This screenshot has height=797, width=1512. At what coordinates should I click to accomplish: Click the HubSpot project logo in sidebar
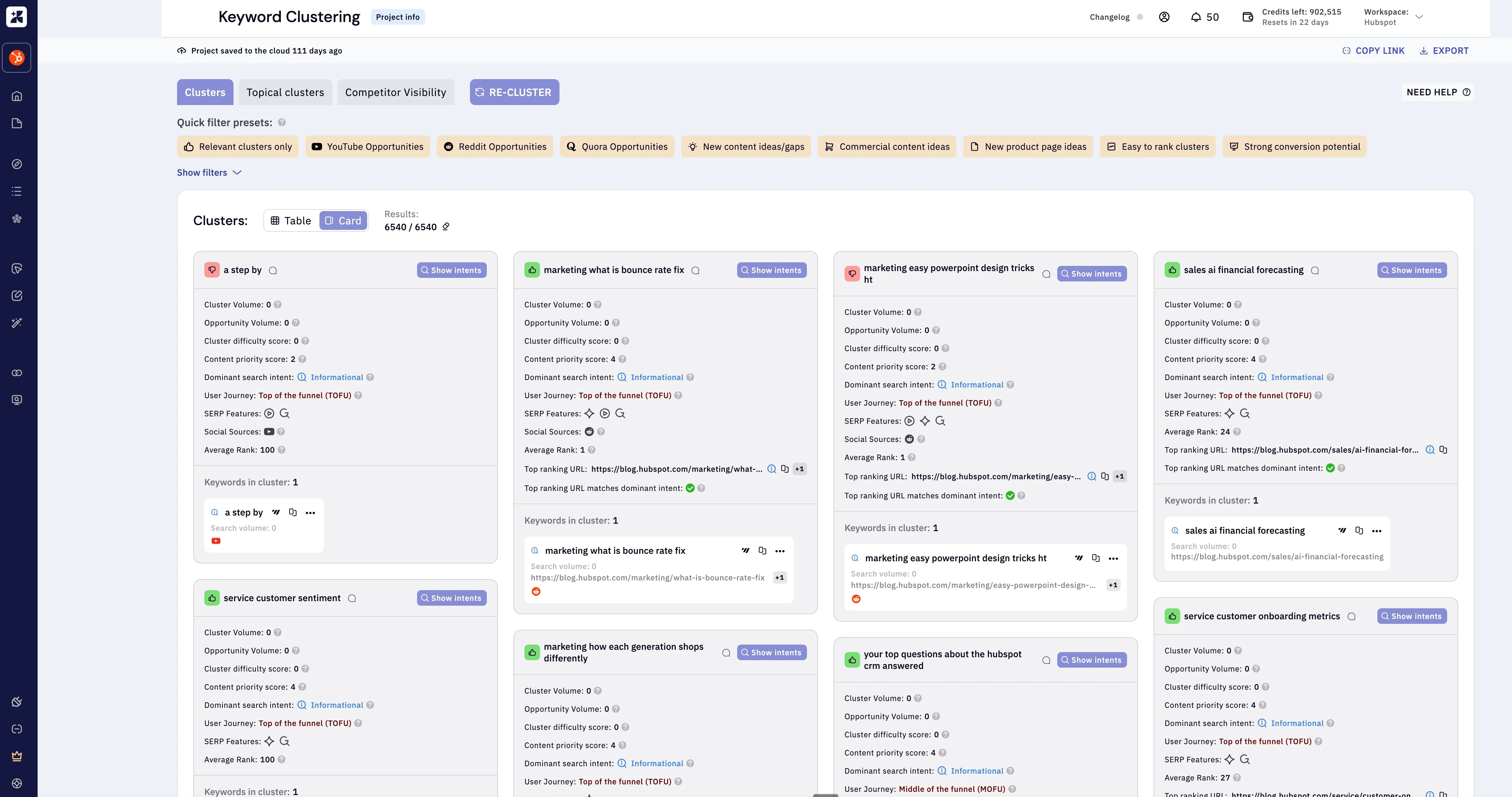17,57
